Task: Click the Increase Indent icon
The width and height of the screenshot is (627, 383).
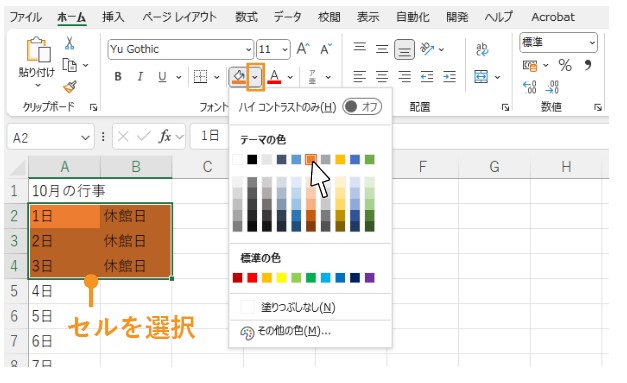Action: [449, 76]
